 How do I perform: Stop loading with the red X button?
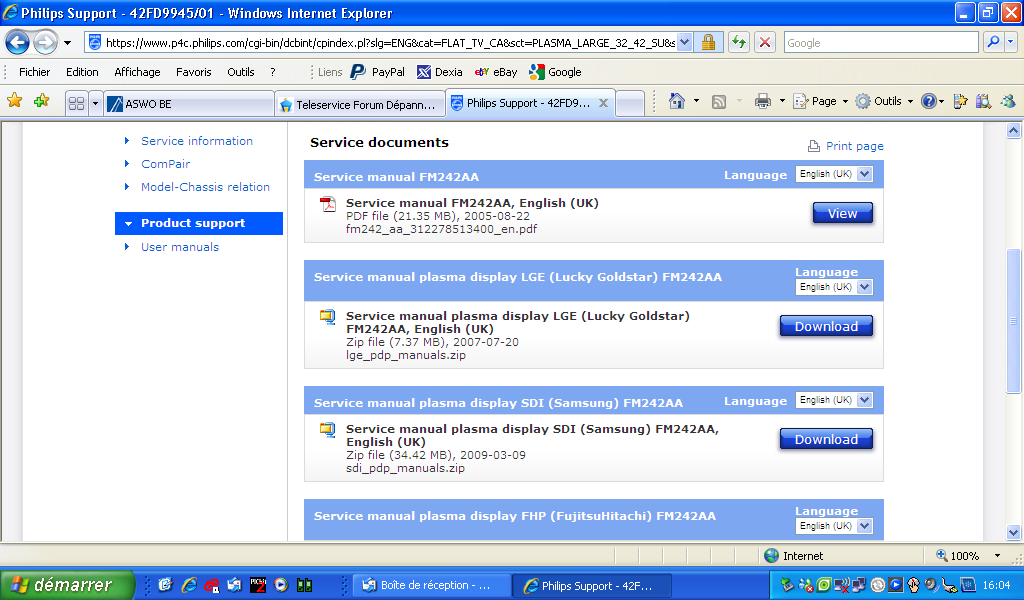click(765, 43)
